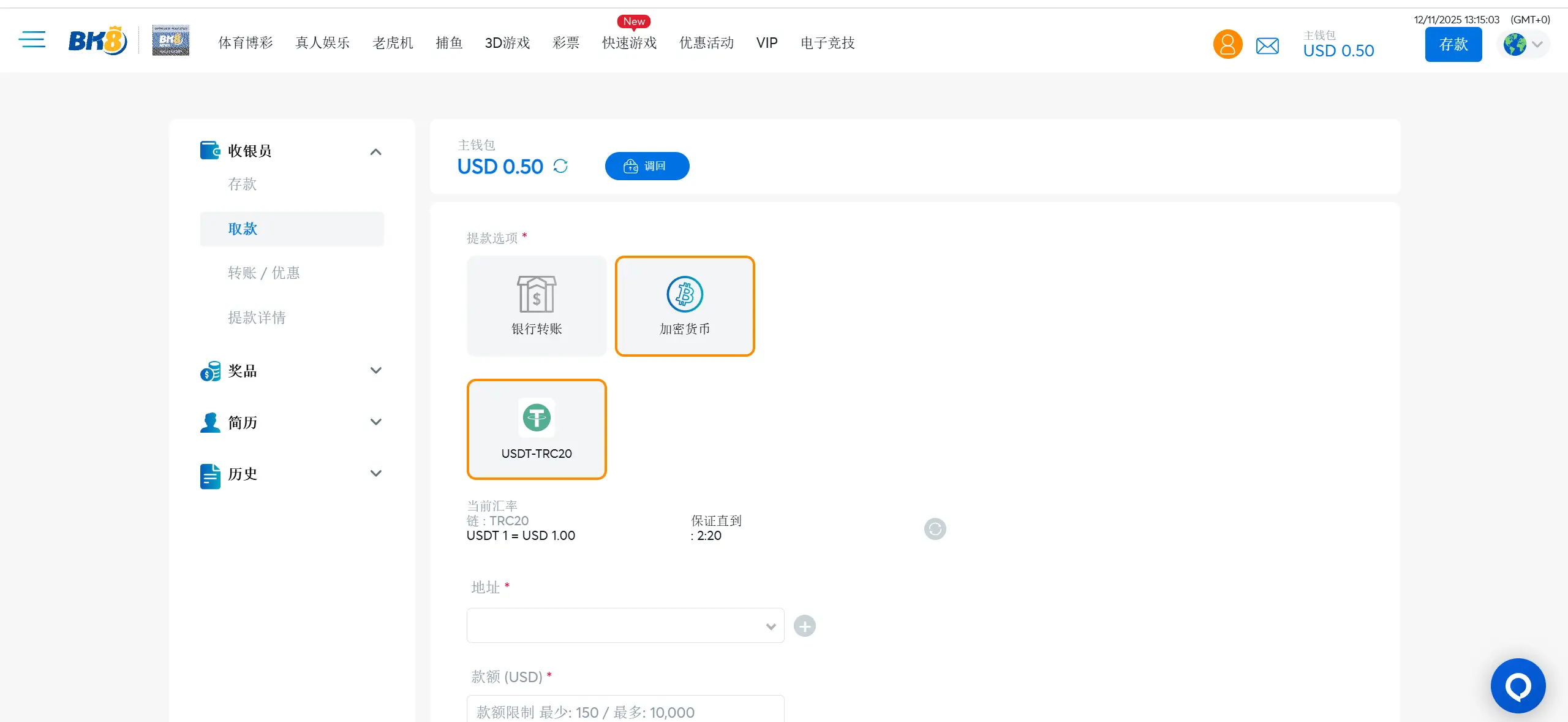Switch to the 体育博彩 menu section

click(x=245, y=43)
